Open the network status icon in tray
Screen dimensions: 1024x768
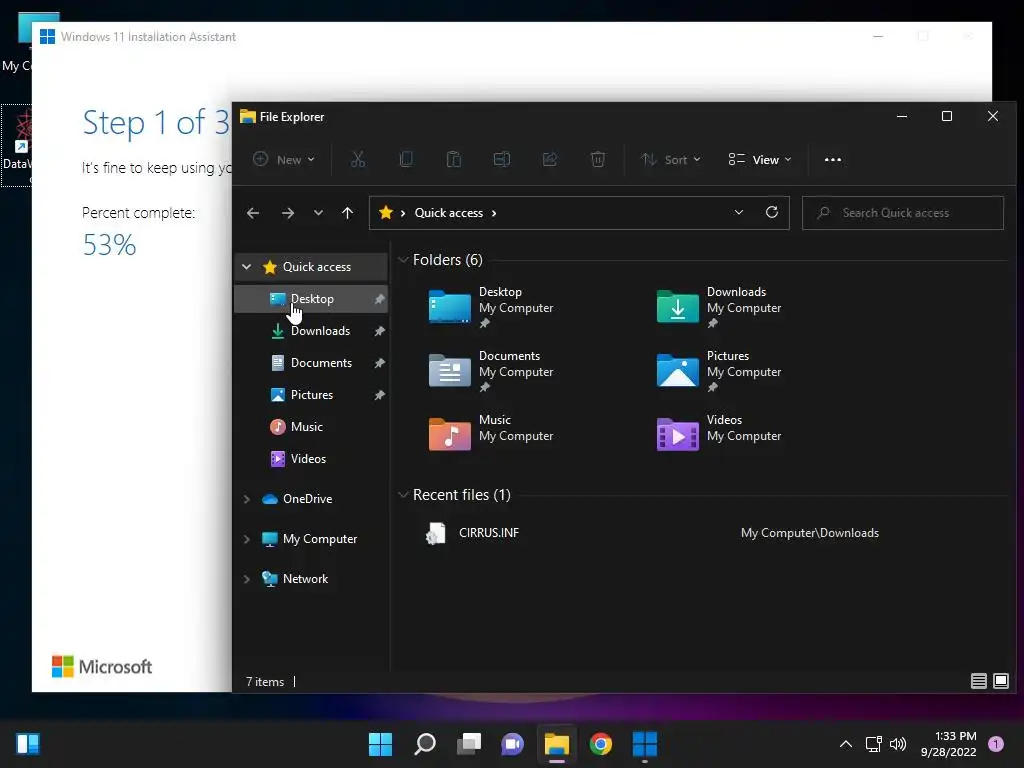(873, 744)
